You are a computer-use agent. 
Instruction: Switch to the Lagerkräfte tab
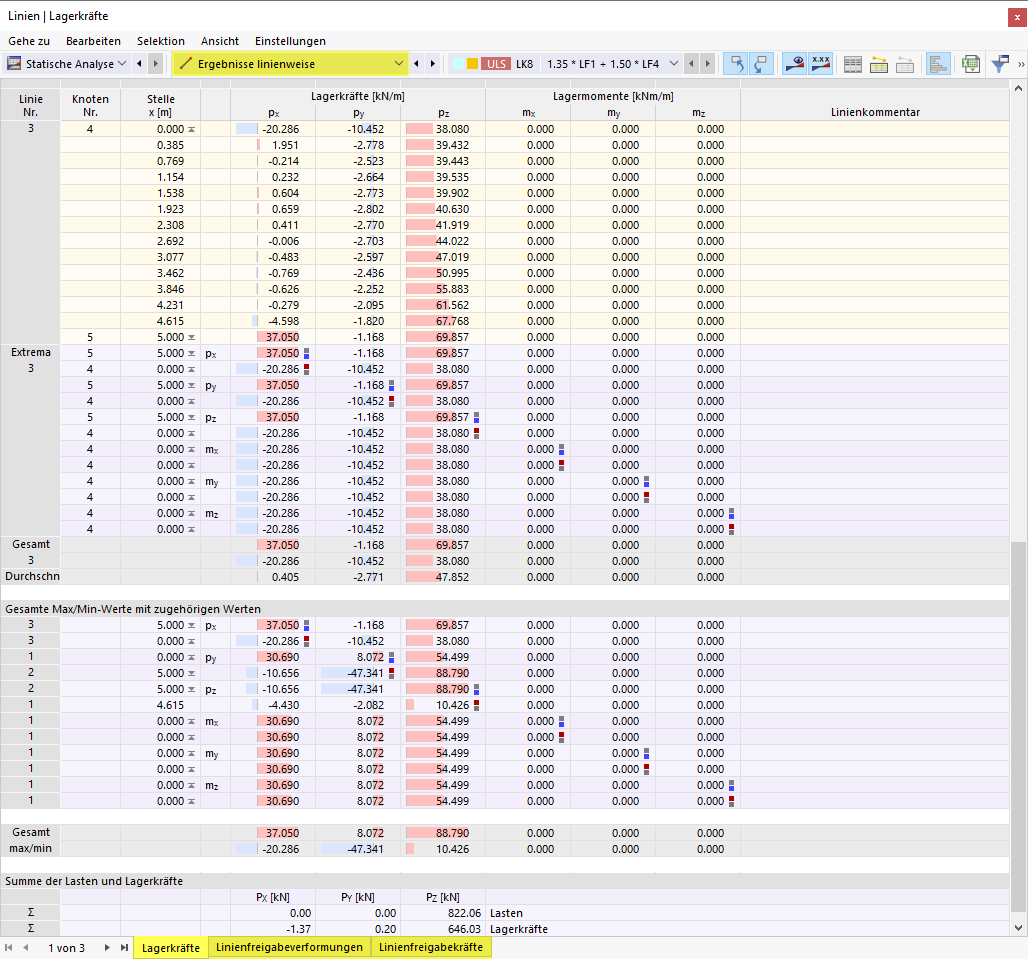(170, 948)
